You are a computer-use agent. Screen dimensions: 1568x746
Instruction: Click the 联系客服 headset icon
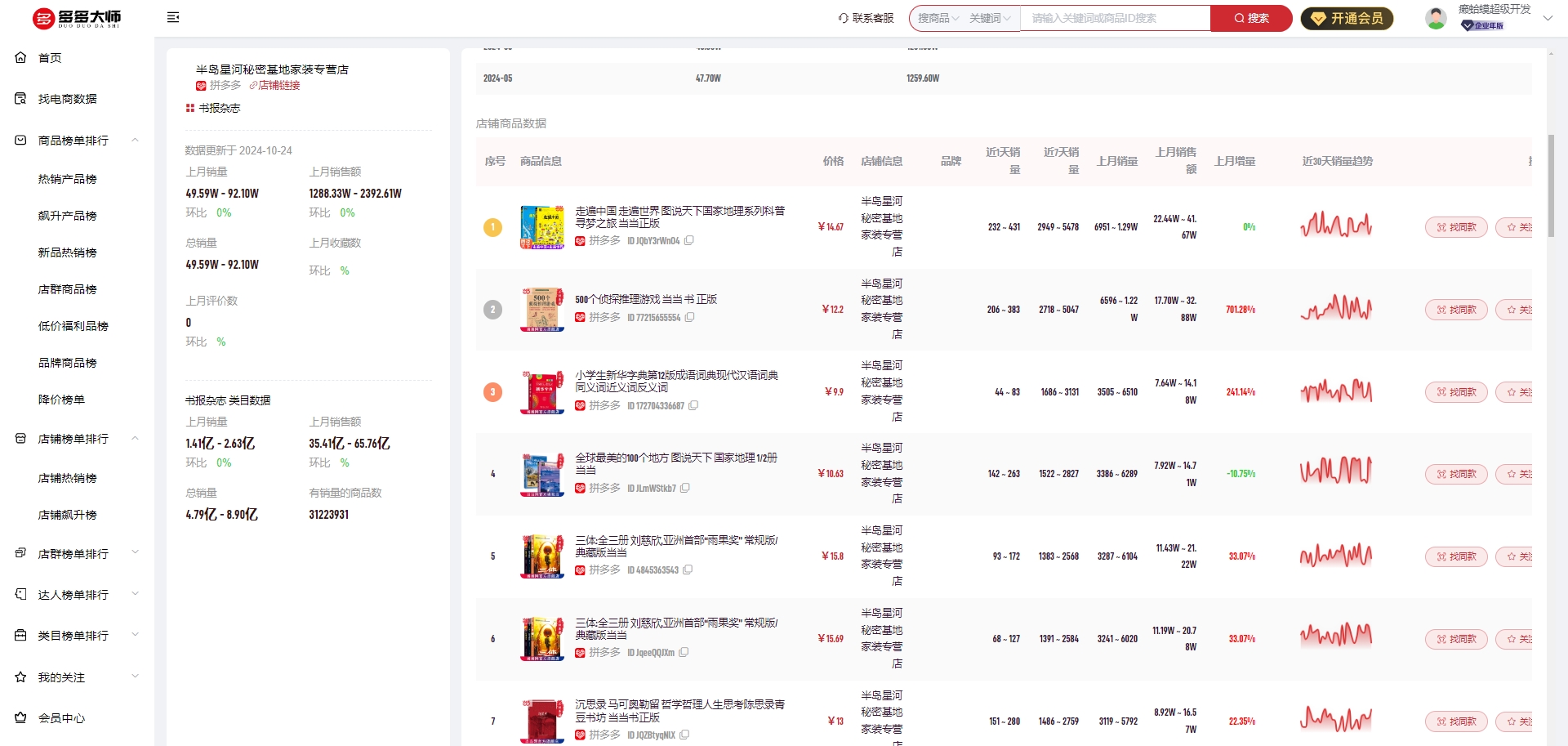coord(844,18)
